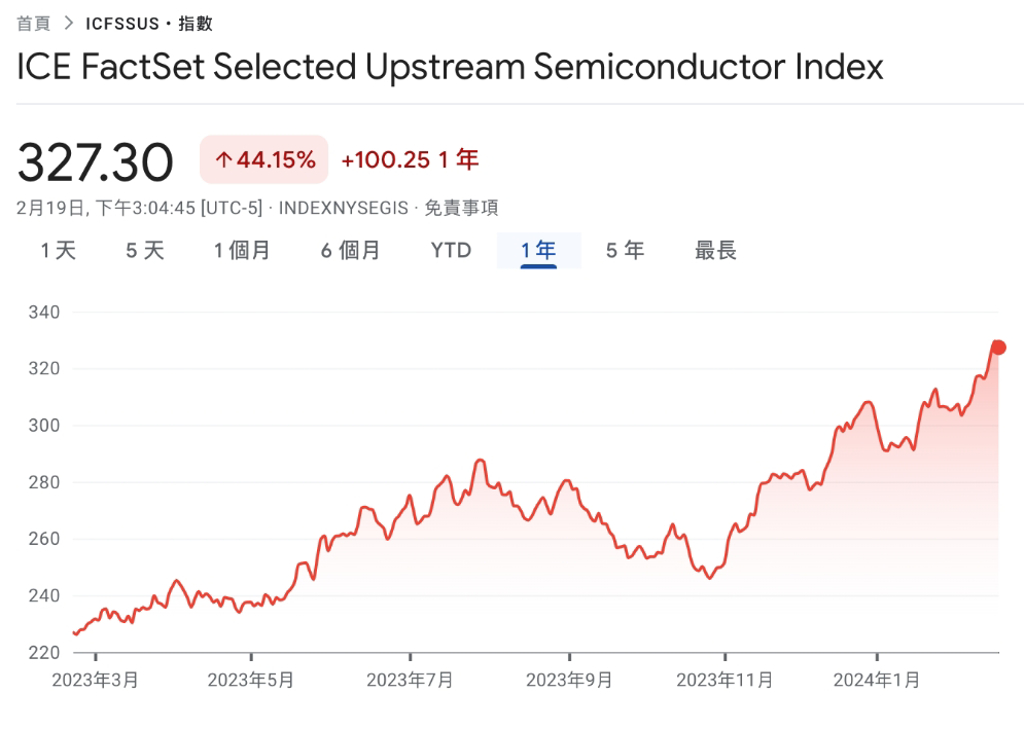Open the 免責事項 disclaimer link
This screenshot has width=1024, height=729.
461,208
